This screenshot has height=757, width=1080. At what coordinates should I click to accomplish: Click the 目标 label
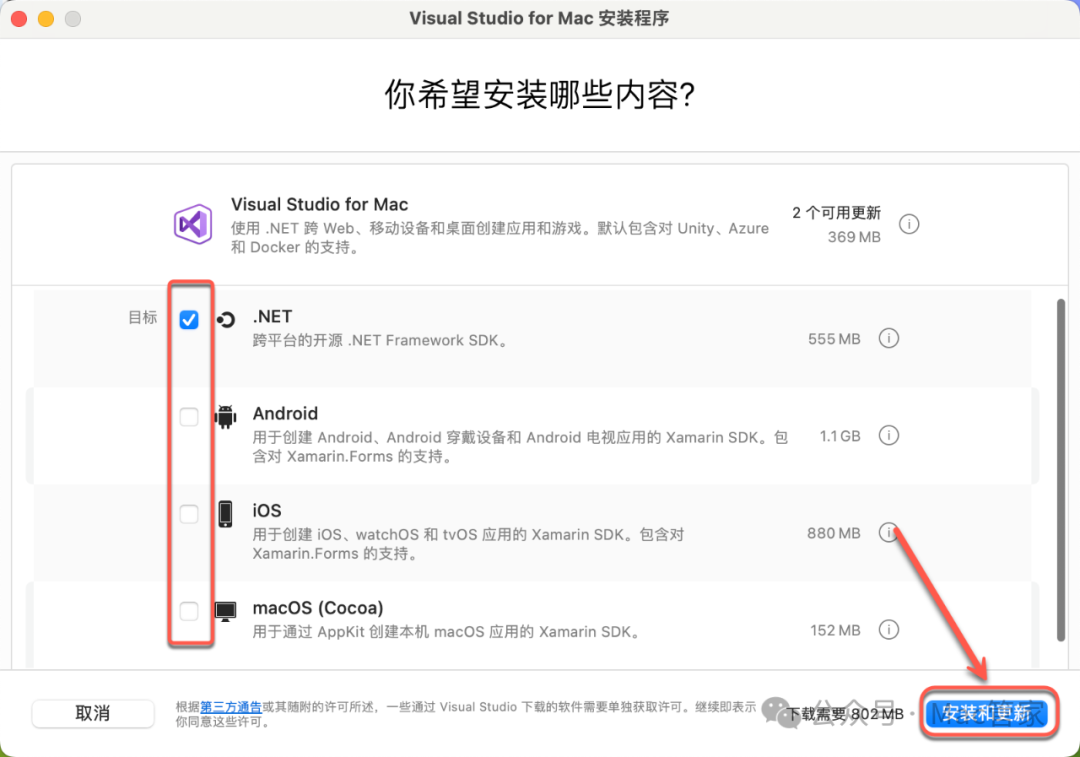coord(143,318)
